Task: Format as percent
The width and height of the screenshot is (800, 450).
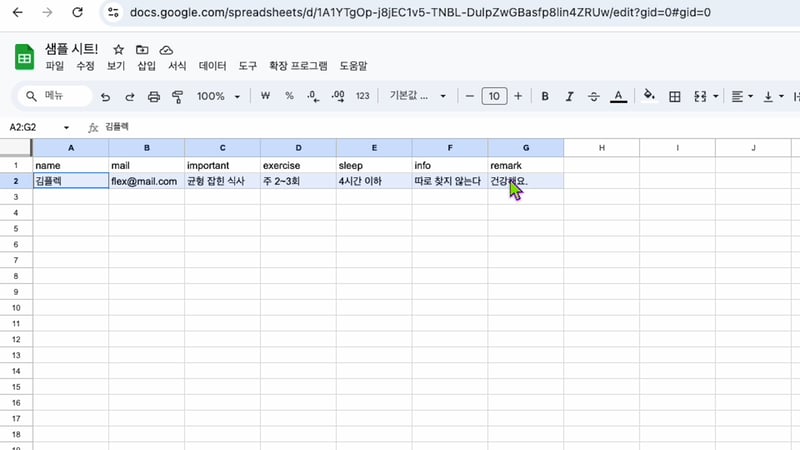Action: click(289, 96)
